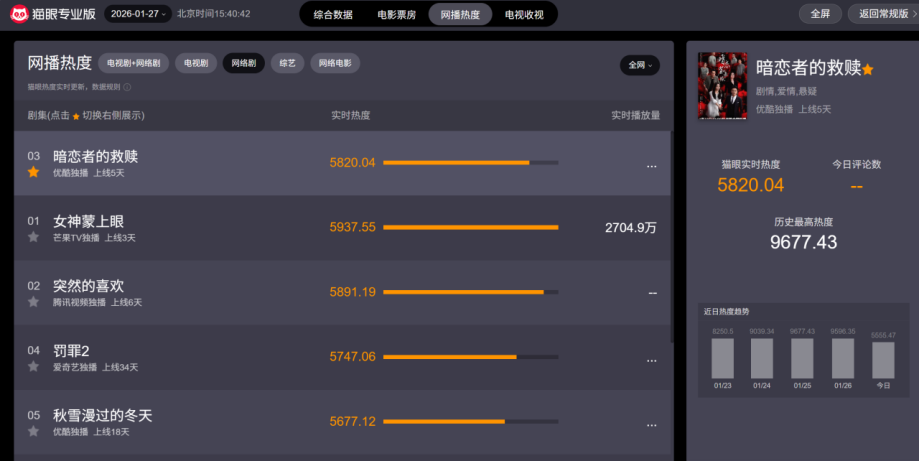
Task: Switch to the 综合数据 tab
Action: tap(332, 15)
